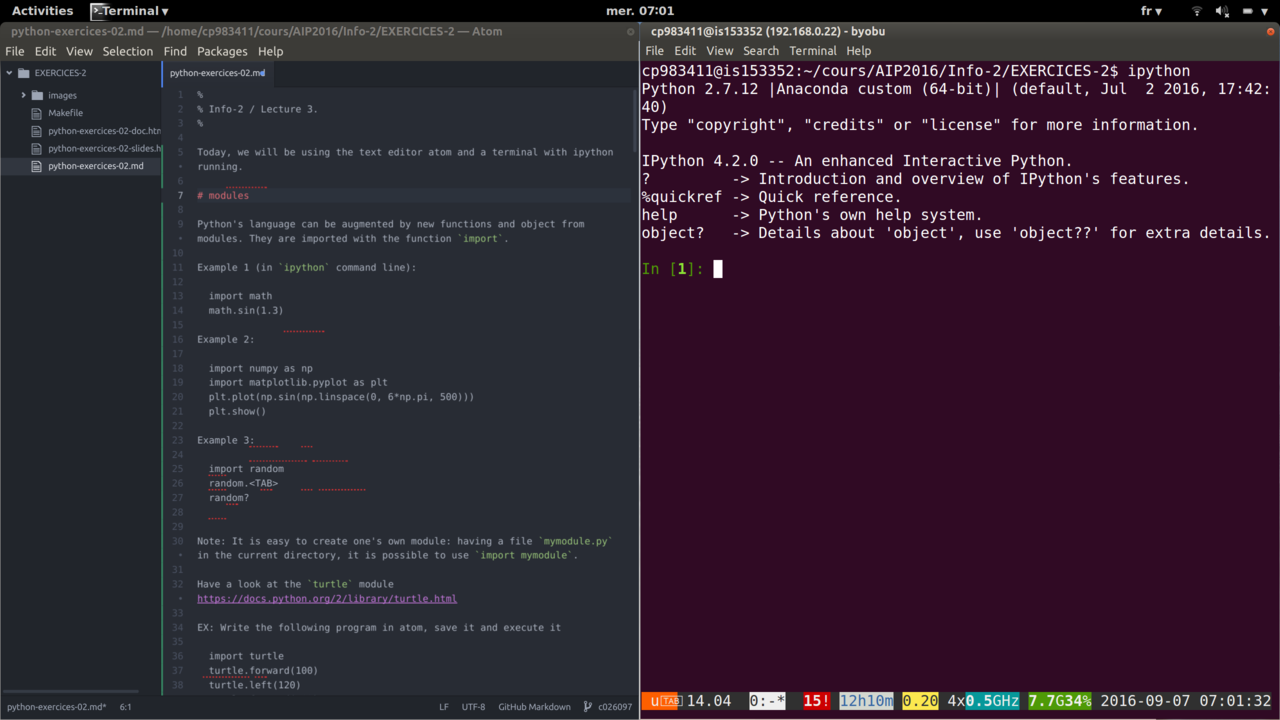Open the turtle module documentation link

[327, 598]
